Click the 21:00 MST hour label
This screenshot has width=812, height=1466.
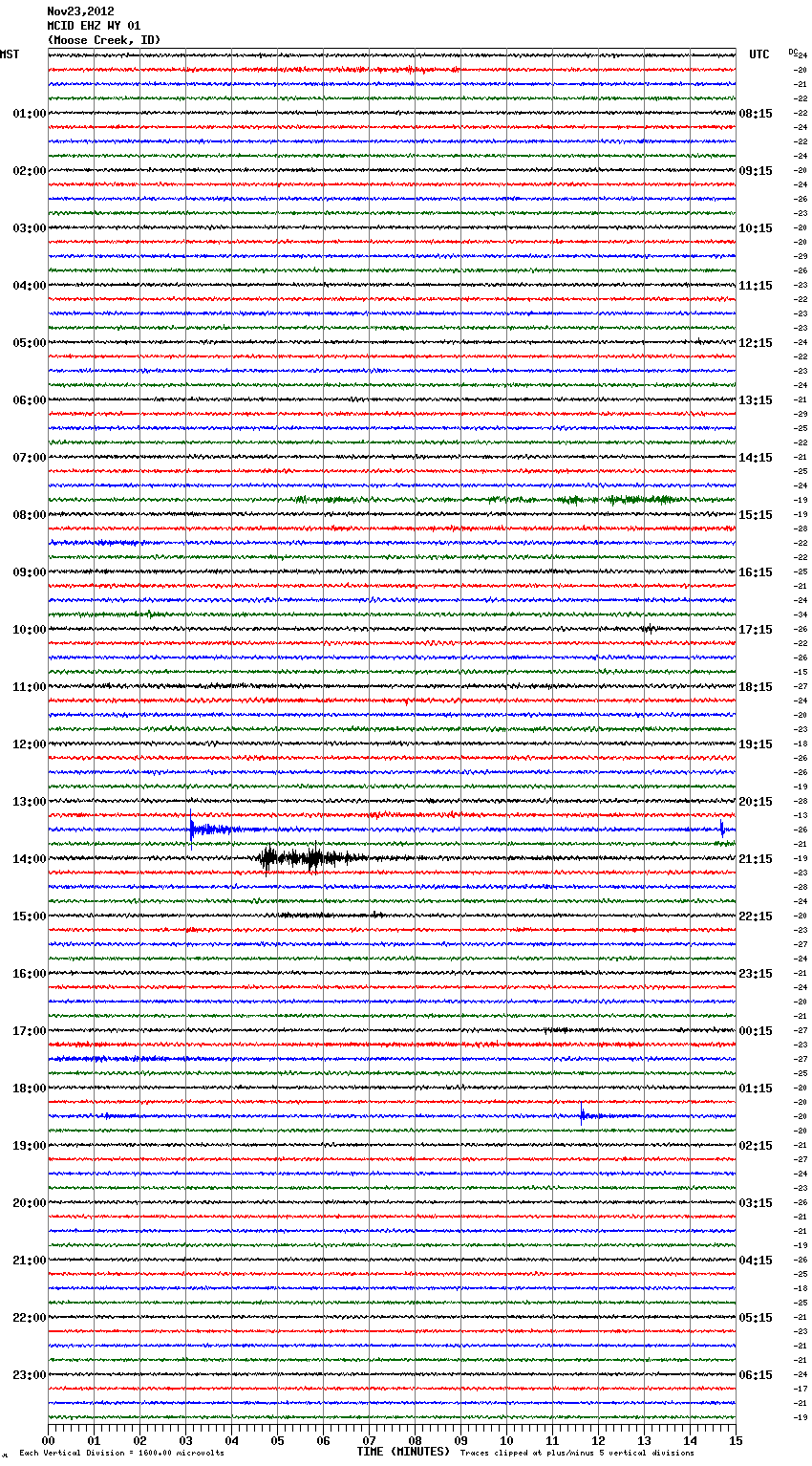pos(30,1261)
